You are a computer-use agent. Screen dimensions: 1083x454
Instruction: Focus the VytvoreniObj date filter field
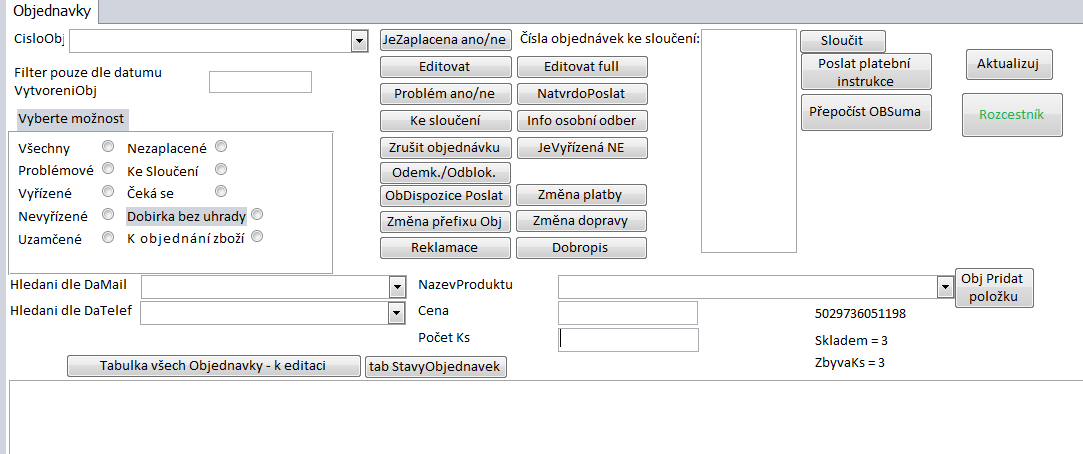pyautogui.click(x=260, y=82)
